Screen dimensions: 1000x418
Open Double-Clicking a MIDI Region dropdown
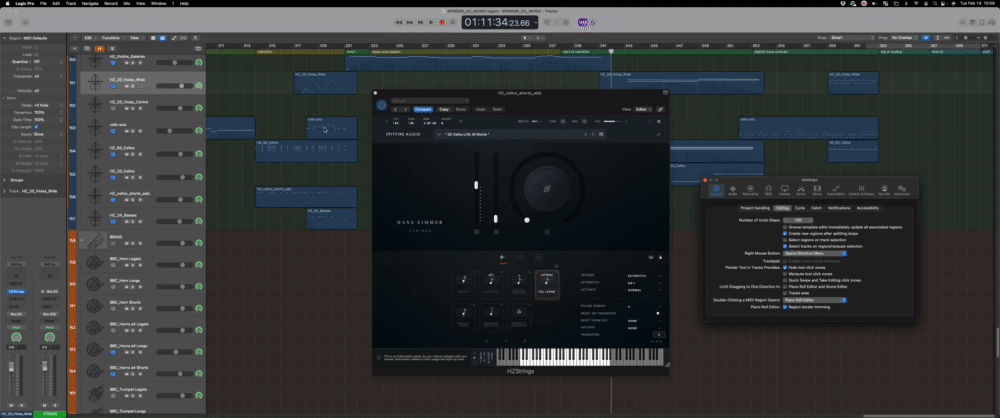[x=814, y=300]
